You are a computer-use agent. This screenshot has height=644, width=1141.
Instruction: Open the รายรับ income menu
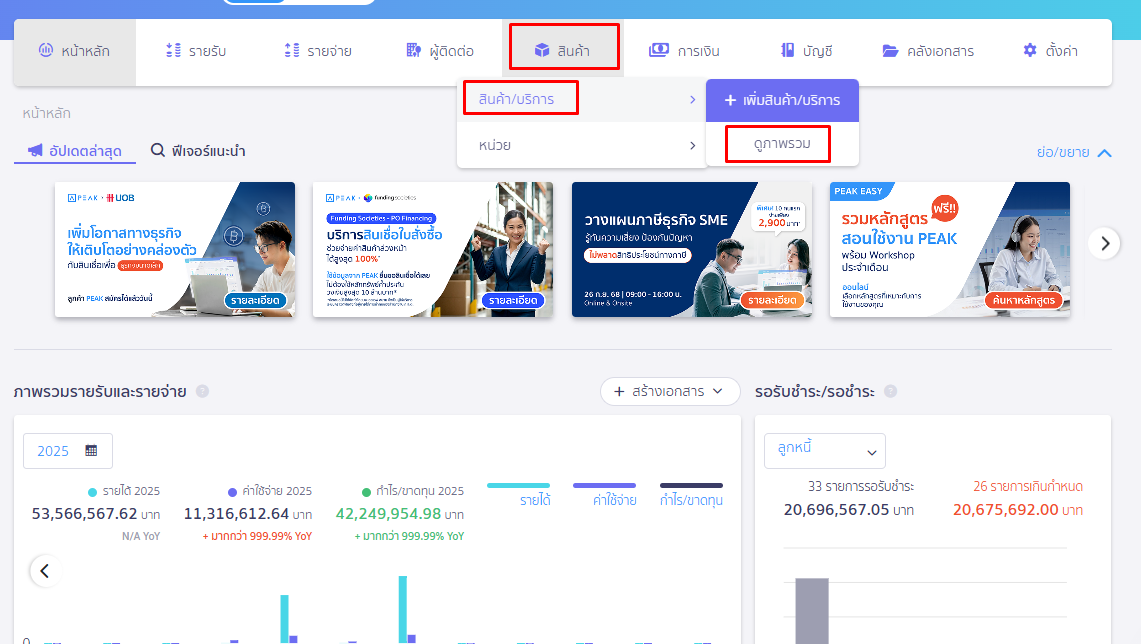coord(196,51)
